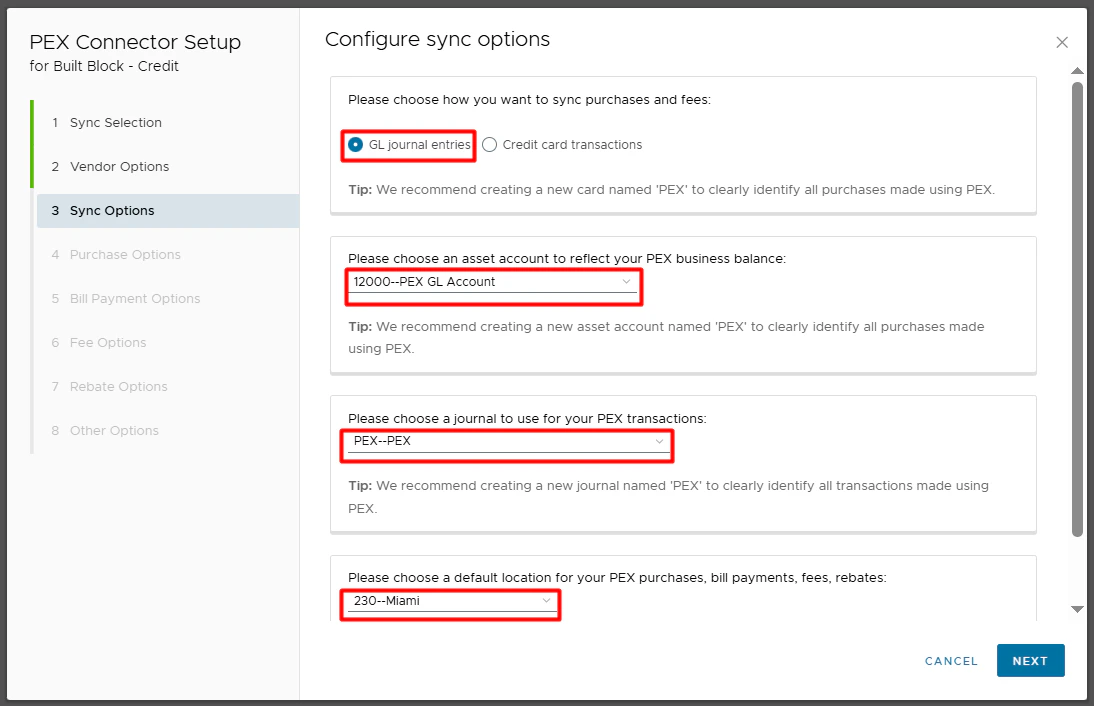Screen dimensions: 1094x706
Task: Click the new asset account tip text
Action: 666,338
